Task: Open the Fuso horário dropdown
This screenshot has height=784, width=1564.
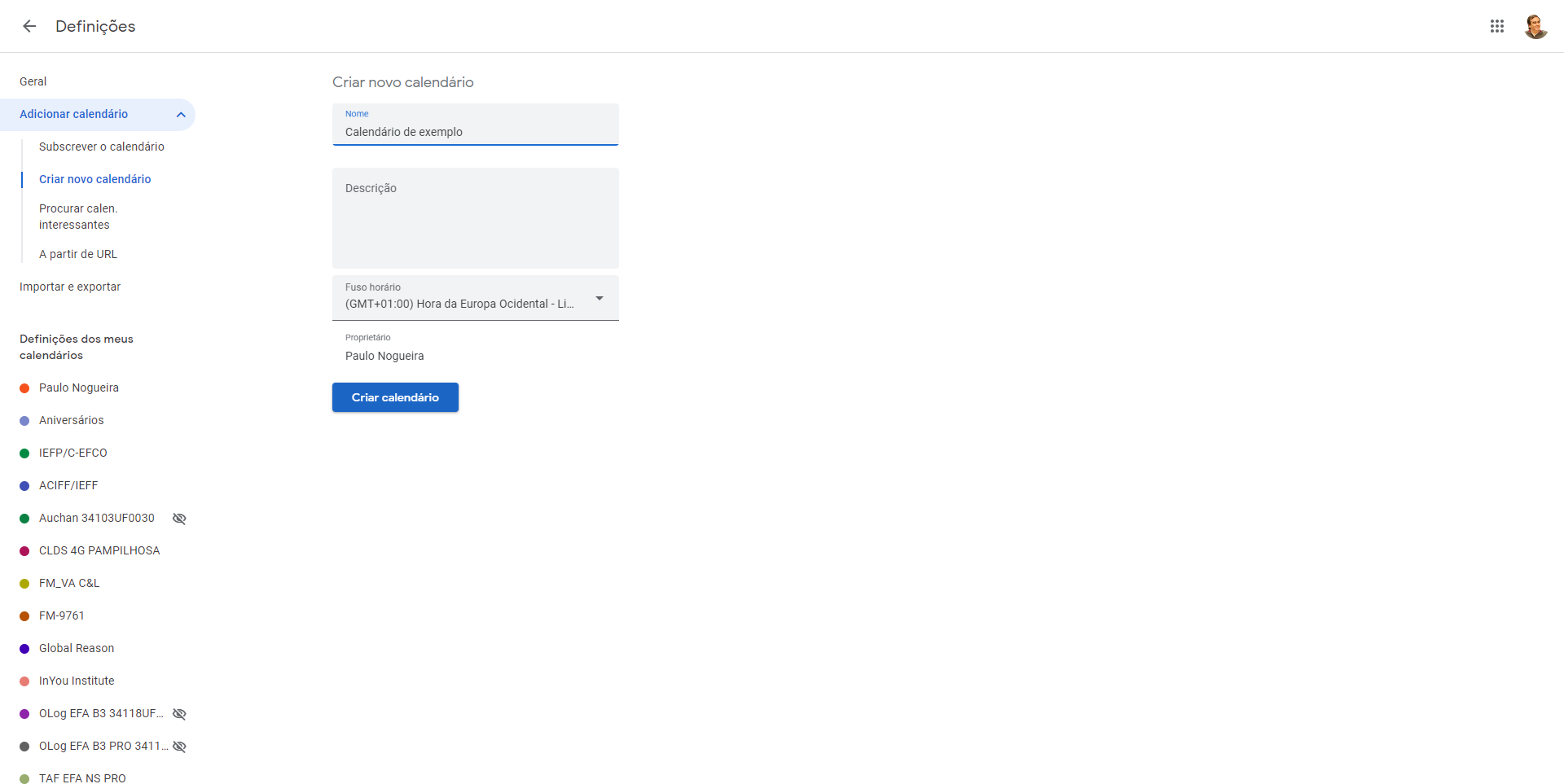Action: tap(476, 298)
